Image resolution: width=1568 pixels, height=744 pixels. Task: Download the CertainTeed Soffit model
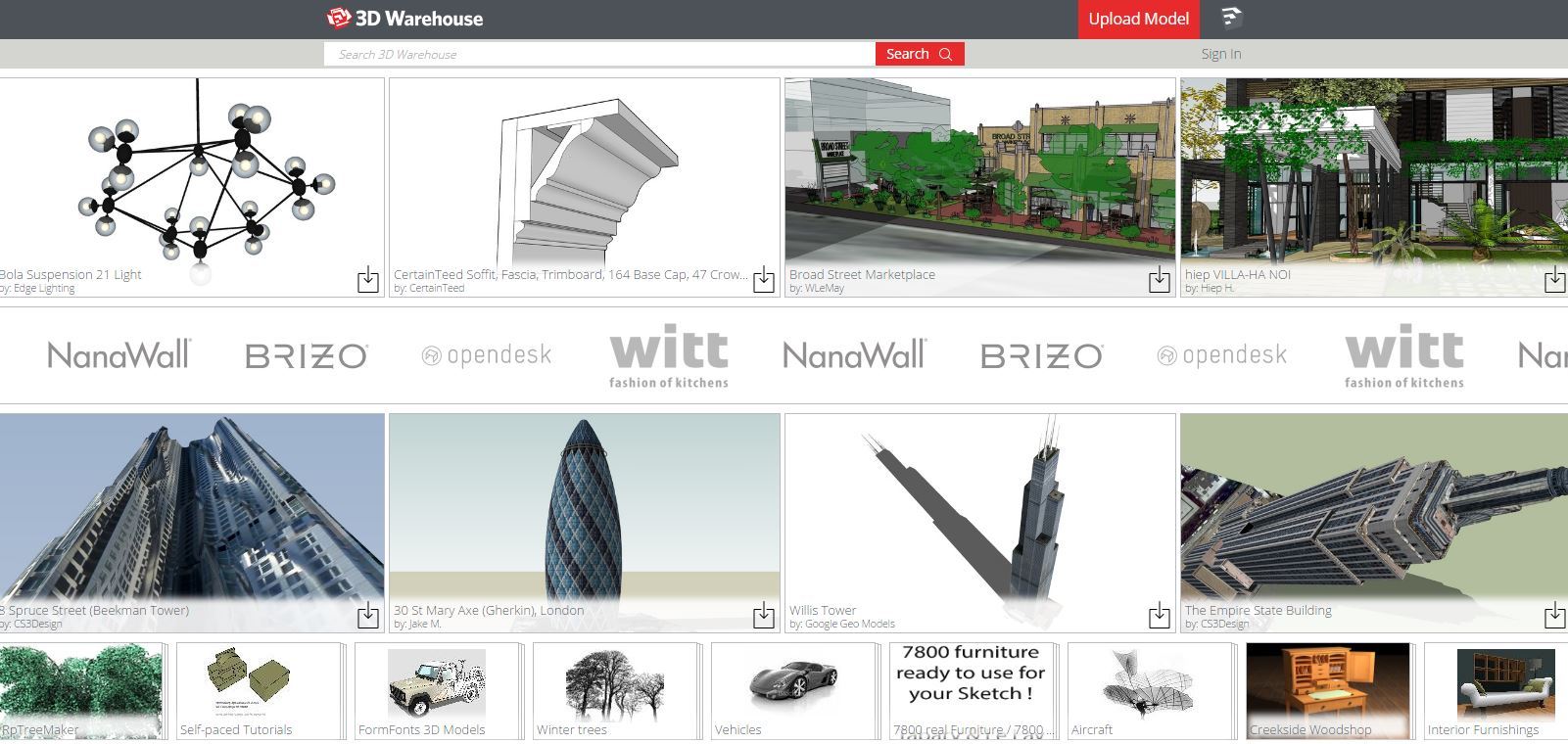pos(764,280)
